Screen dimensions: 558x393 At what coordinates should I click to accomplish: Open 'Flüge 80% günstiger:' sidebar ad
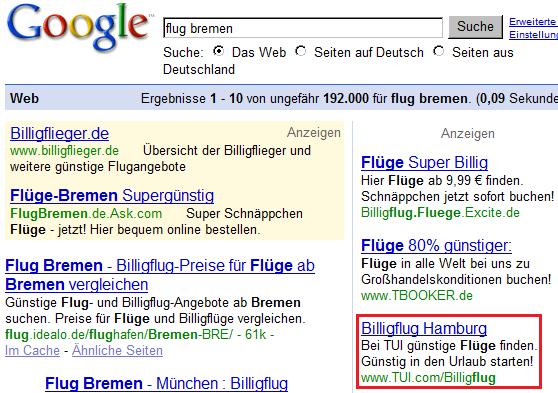click(436, 245)
